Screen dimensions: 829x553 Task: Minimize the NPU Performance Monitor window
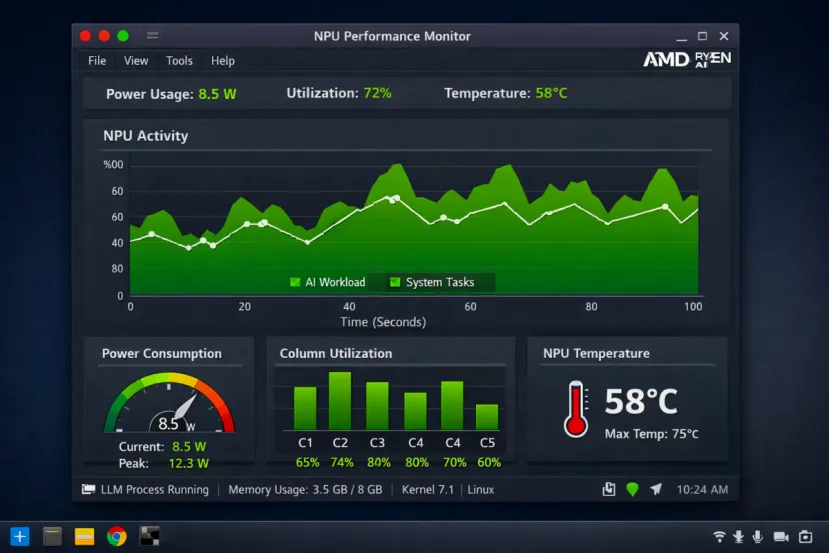tap(681, 36)
